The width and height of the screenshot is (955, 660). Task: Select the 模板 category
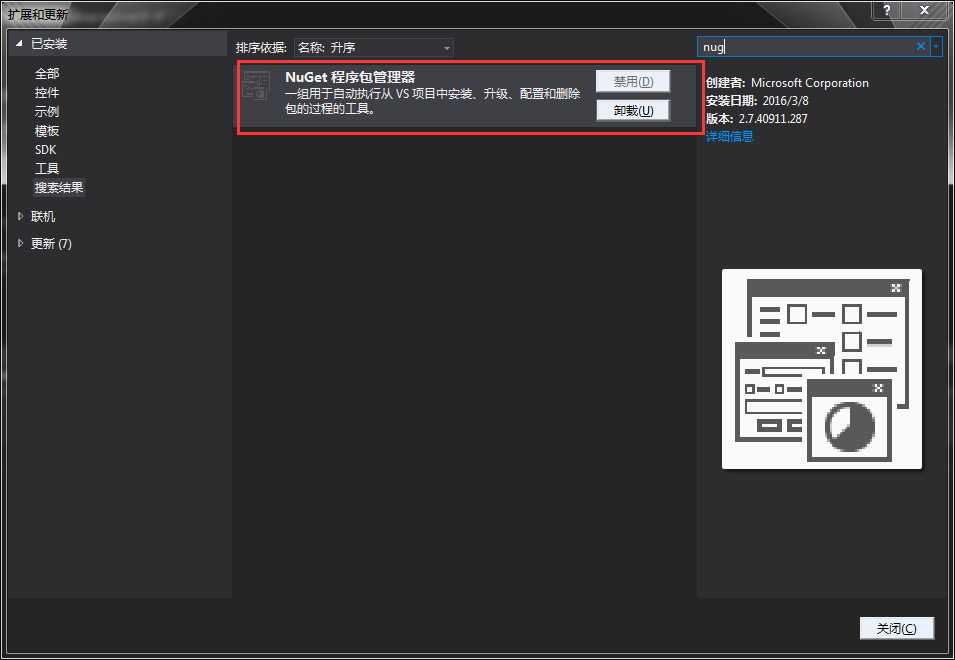tap(47, 130)
